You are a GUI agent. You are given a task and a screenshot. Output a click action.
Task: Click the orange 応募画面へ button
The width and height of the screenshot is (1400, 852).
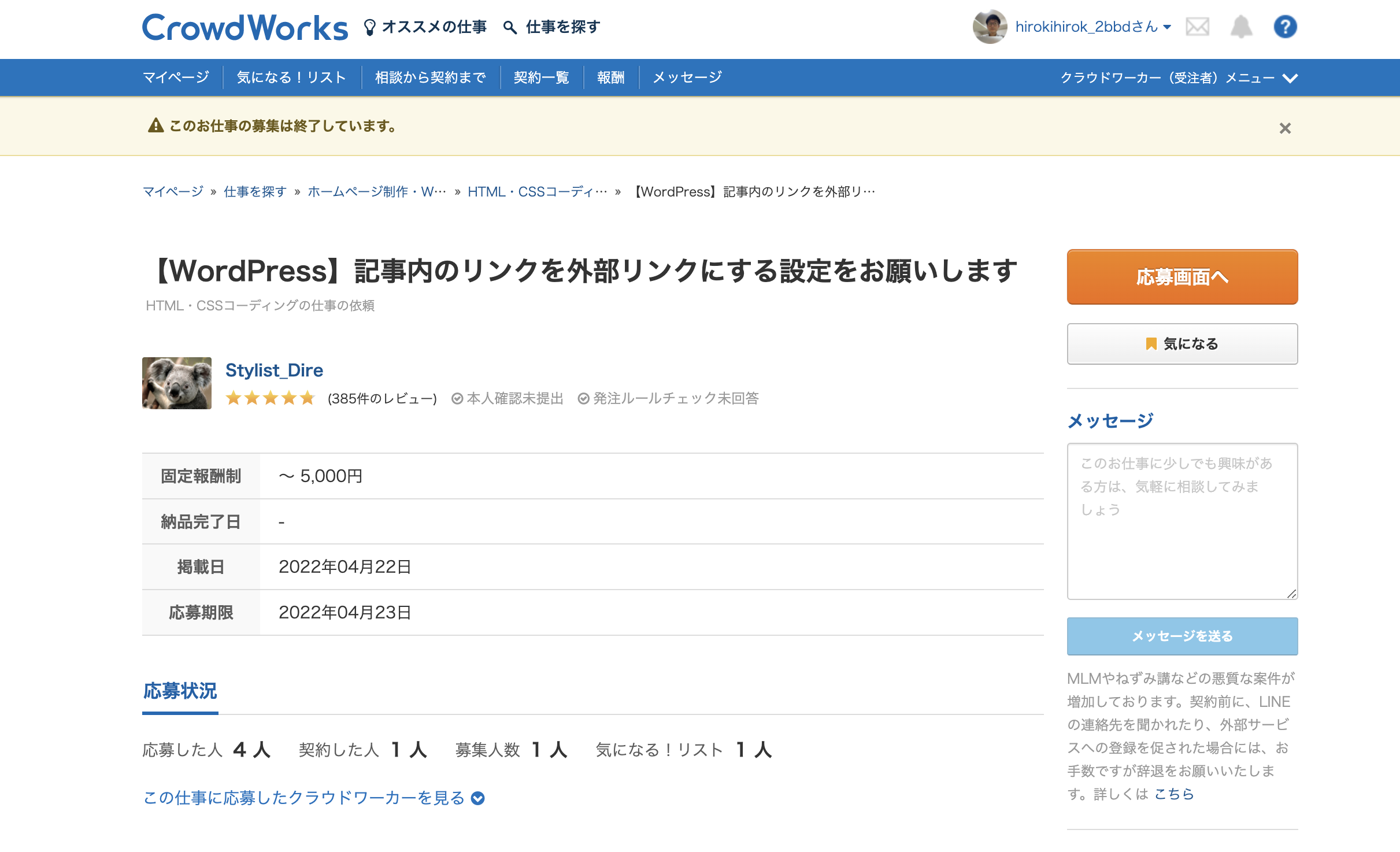pos(1182,277)
